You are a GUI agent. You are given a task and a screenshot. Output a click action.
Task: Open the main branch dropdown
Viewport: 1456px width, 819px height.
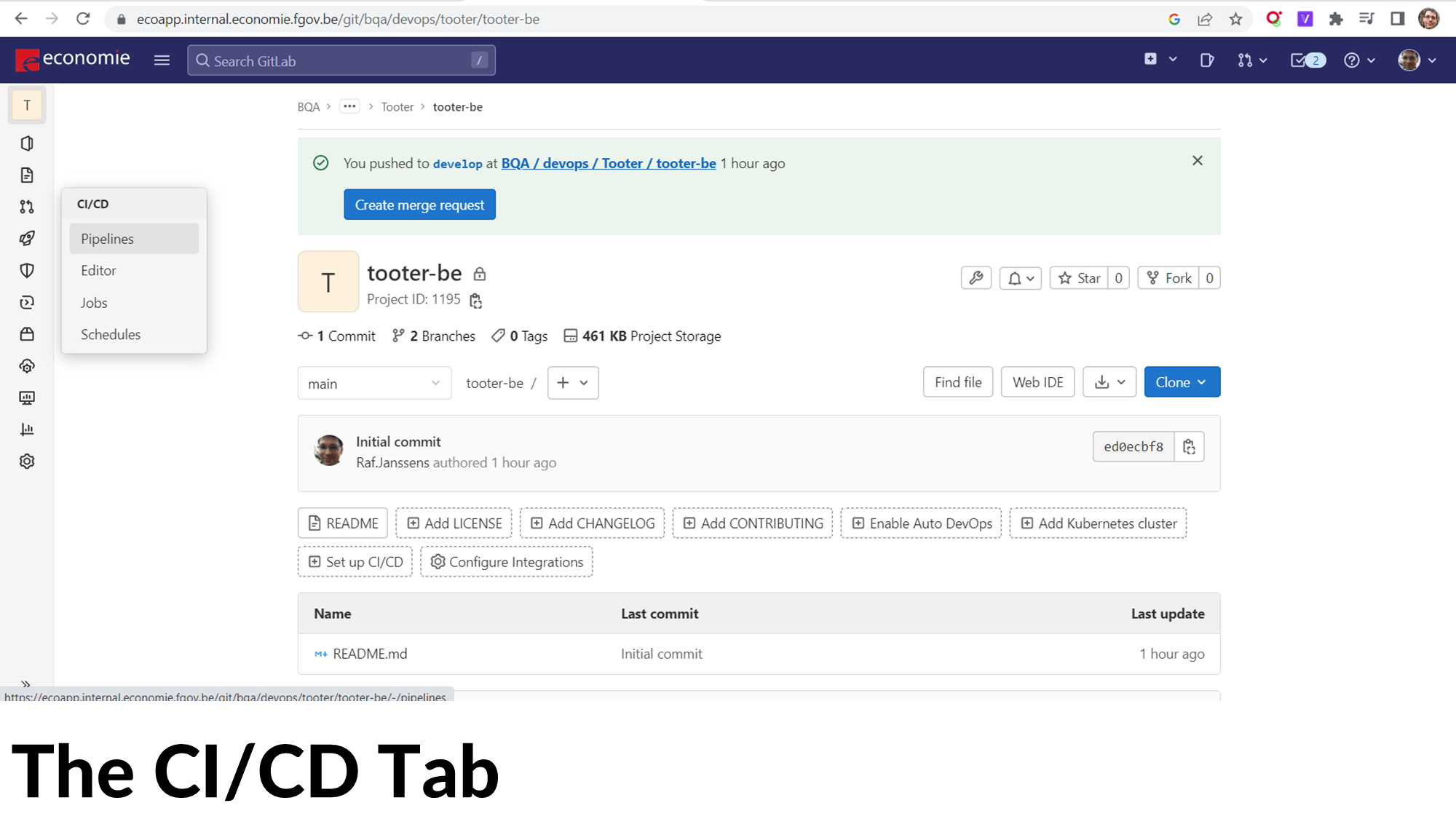pyautogui.click(x=374, y=384)
